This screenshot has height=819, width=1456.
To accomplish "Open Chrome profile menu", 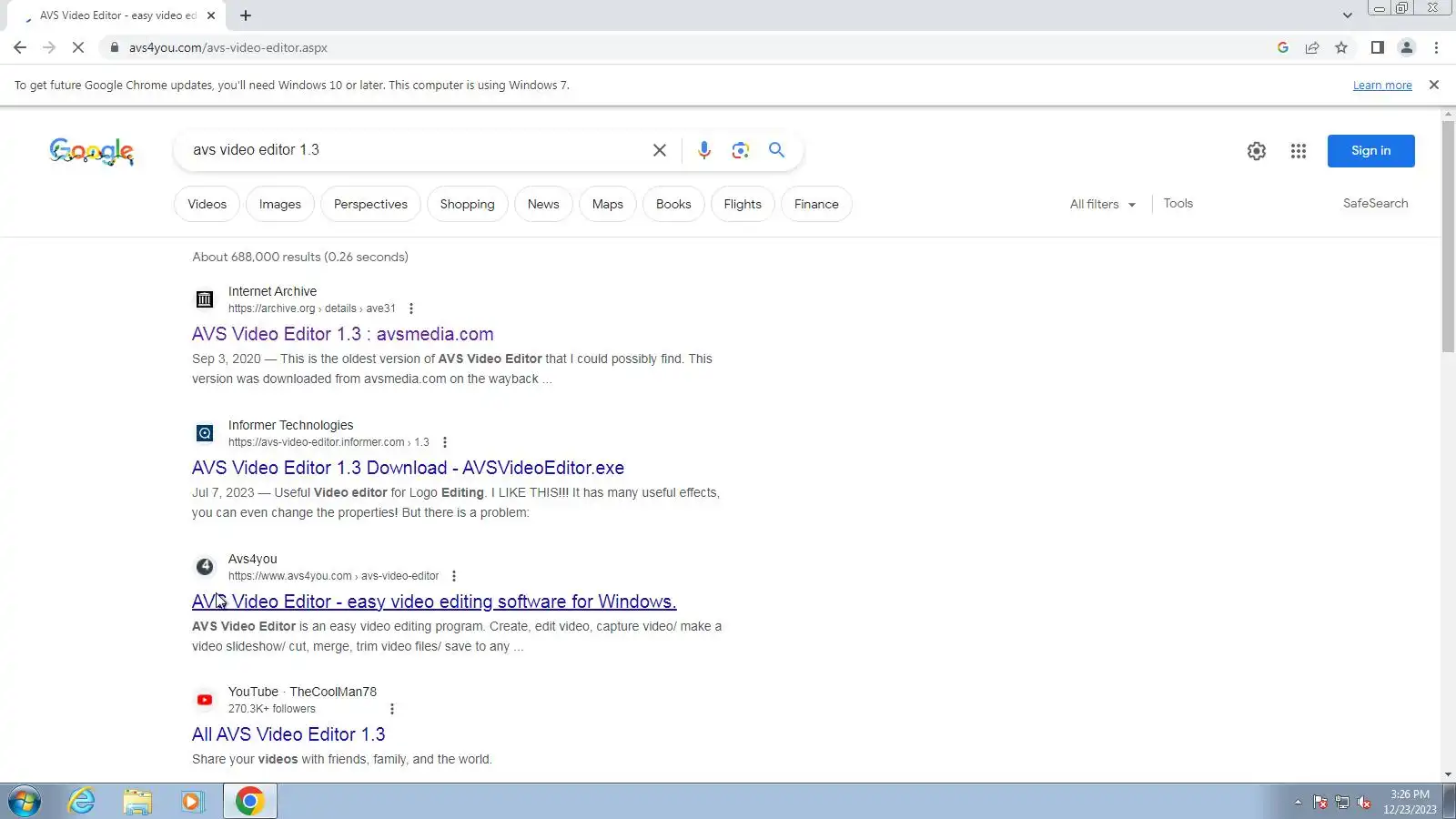I will click(x=1407, y=47).
